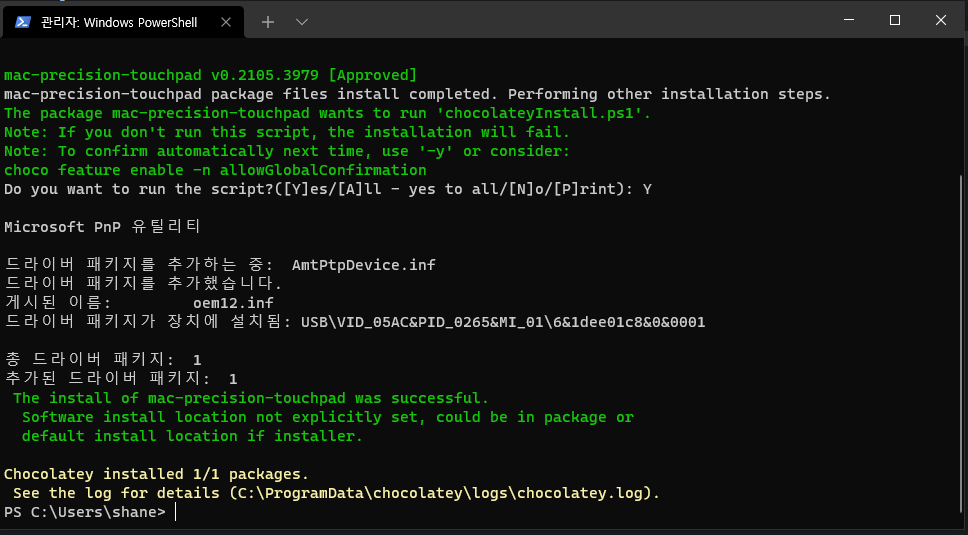This screenshot has height=535, width=968.
Task: Open a new tab with the plus button
Action: tap(268, 22)
